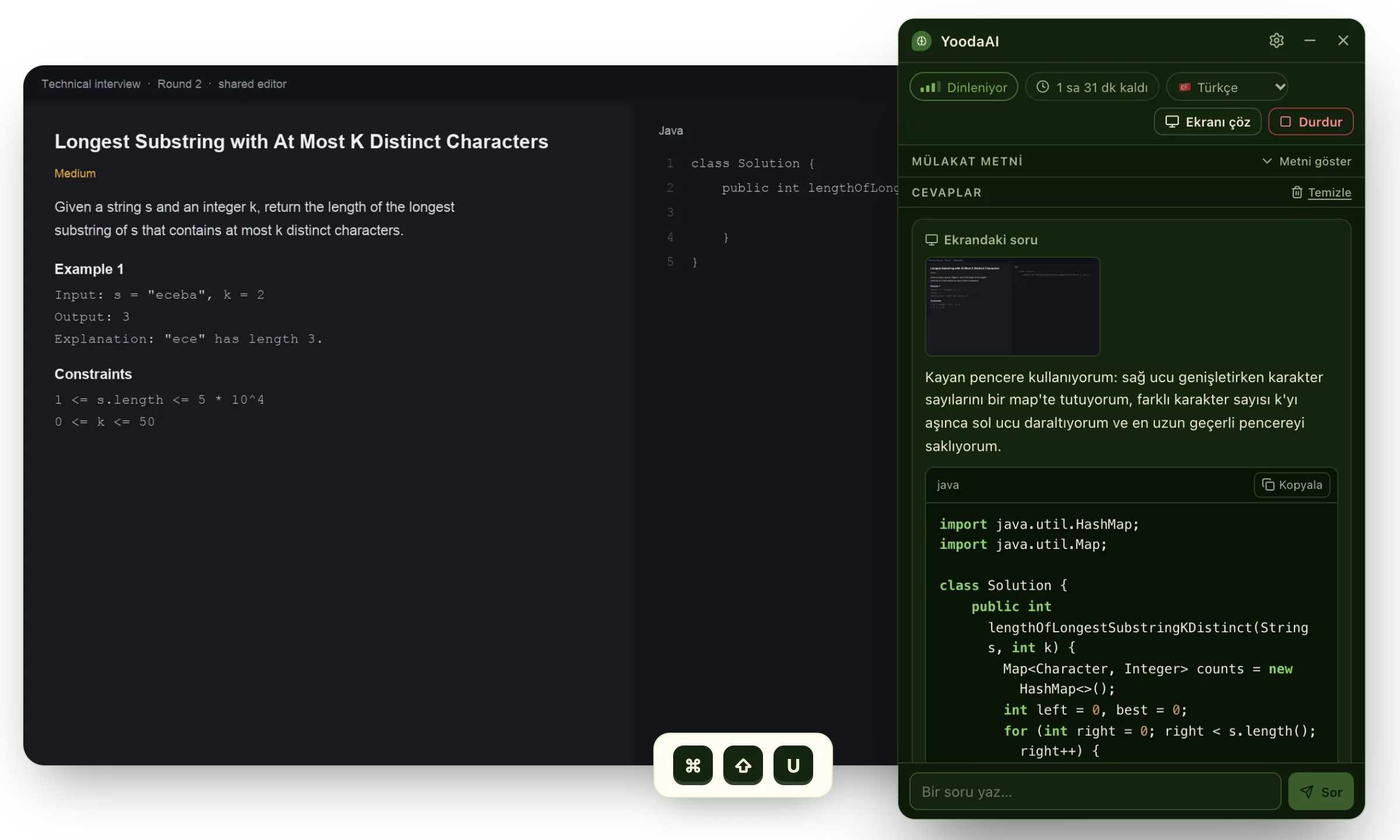Click the Command key icon
1400x840 pixels.
point(693,765)
